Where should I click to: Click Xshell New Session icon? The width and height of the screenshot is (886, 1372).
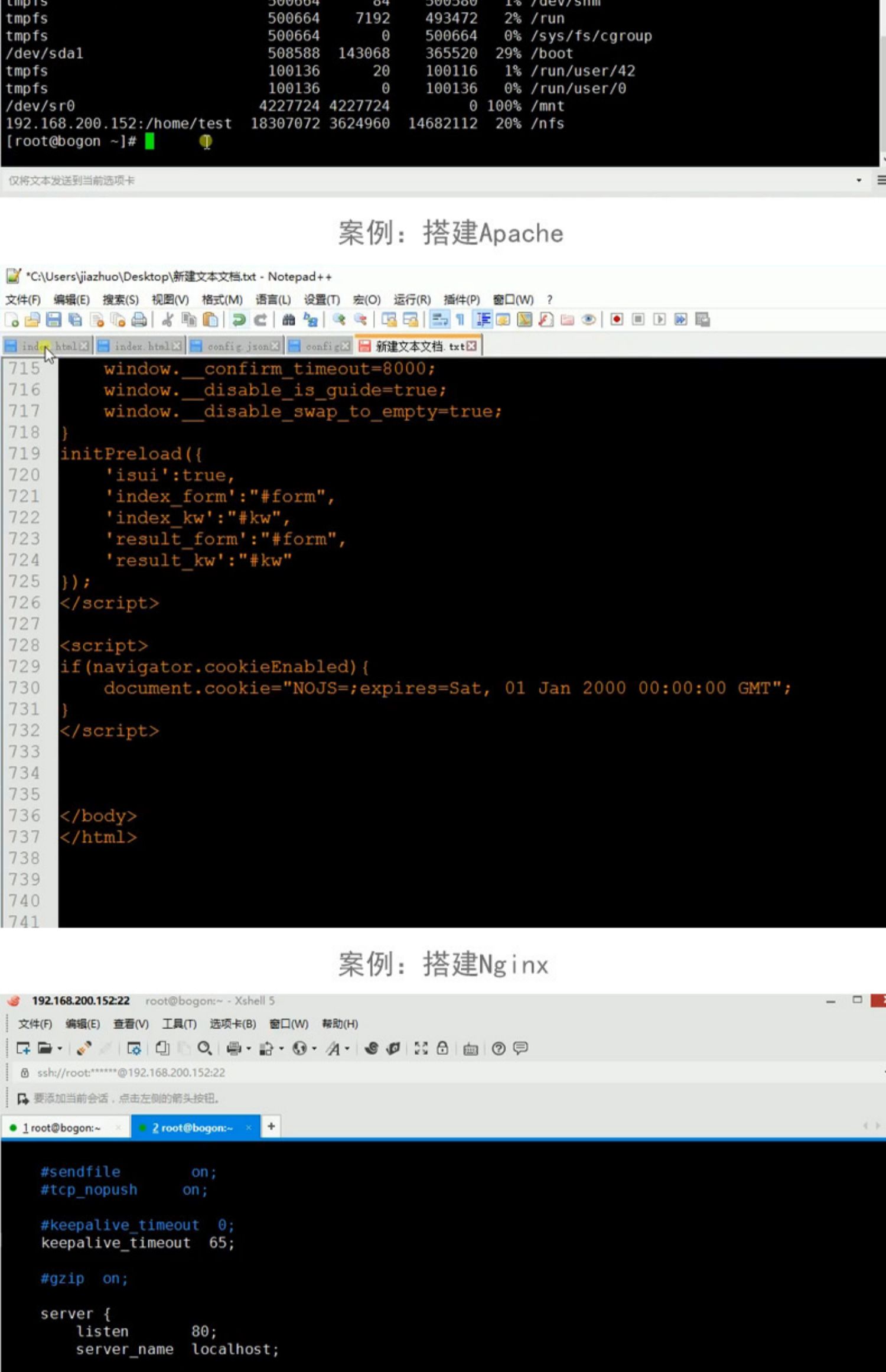pos(23,1048)
